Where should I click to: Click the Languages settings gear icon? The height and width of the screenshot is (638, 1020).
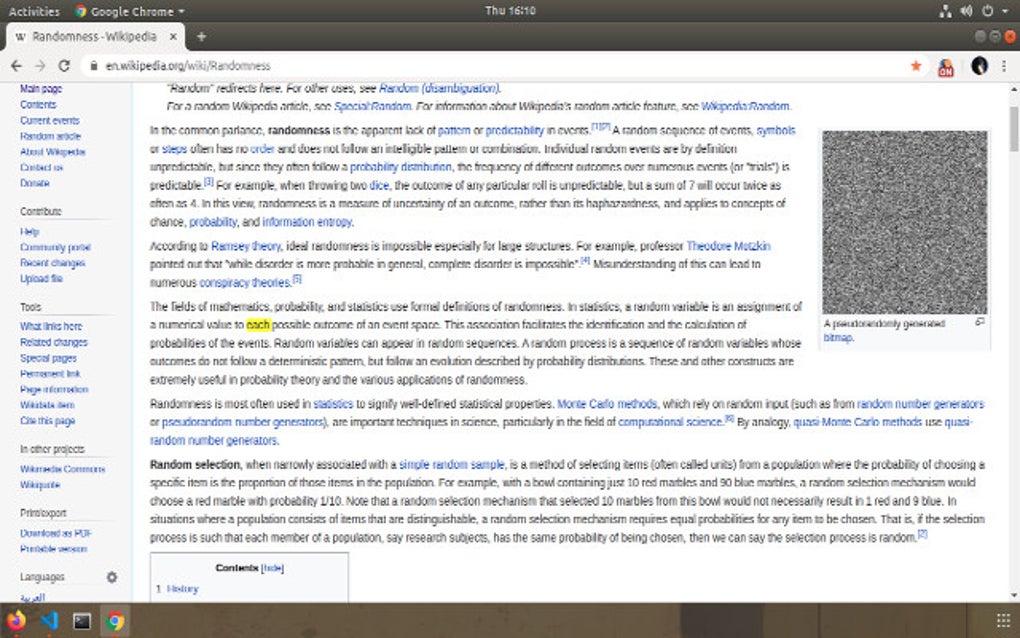(112, 577)
